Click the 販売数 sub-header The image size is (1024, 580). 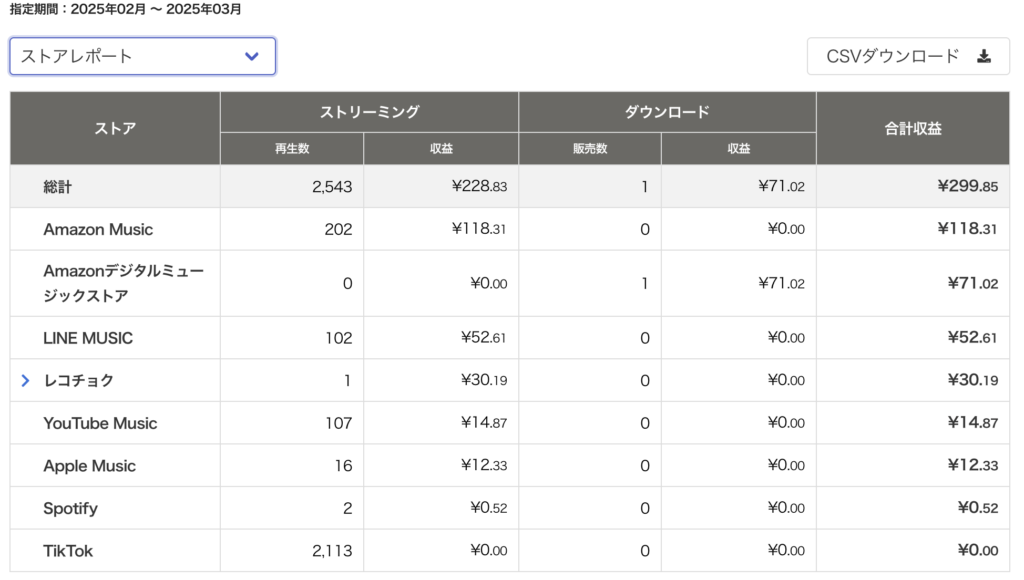(590, 148)
